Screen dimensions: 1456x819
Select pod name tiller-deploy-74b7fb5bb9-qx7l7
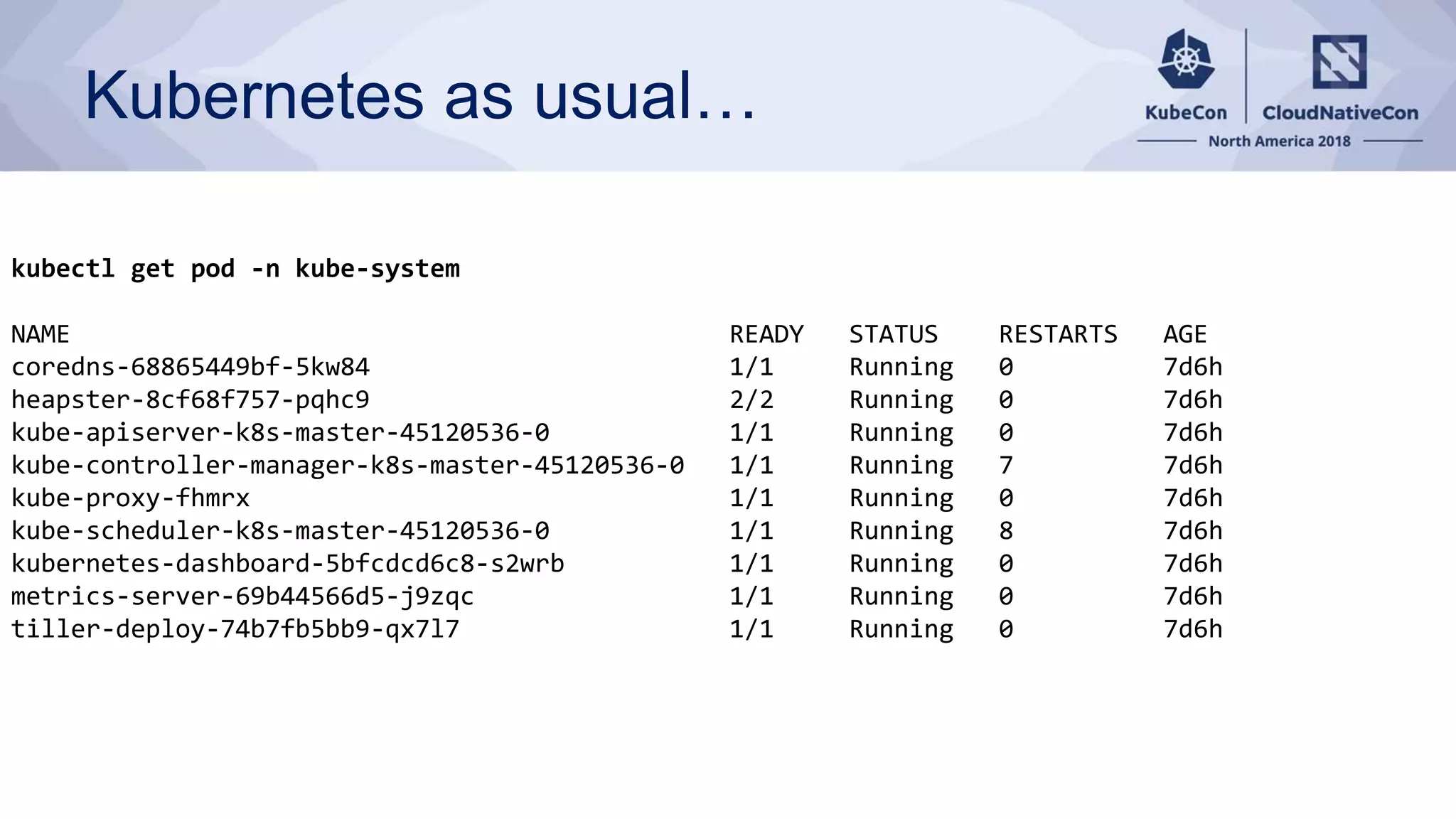[235, 629]
